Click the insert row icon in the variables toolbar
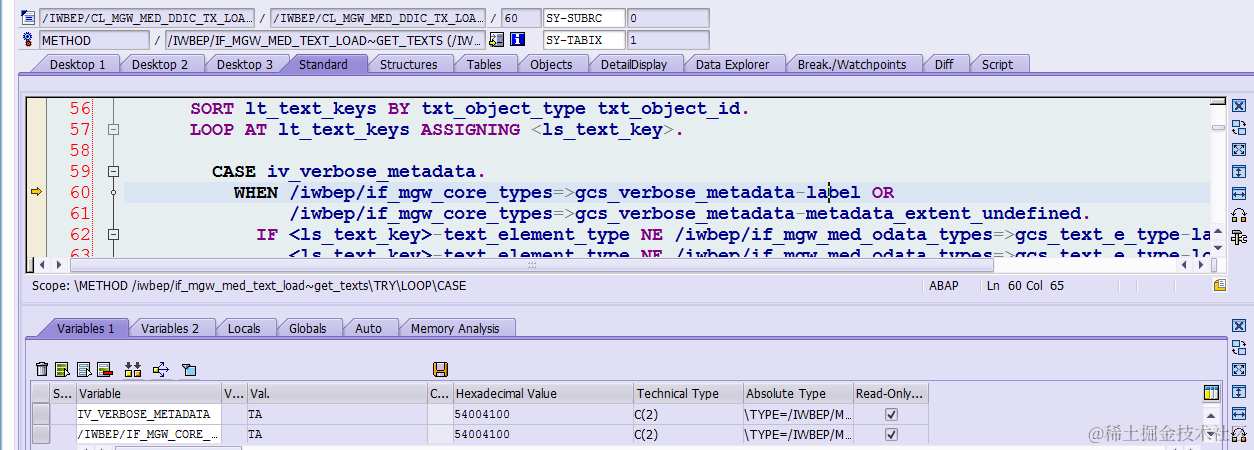The width and height of the screenshot is (1254, 450). tap(62, 370)
